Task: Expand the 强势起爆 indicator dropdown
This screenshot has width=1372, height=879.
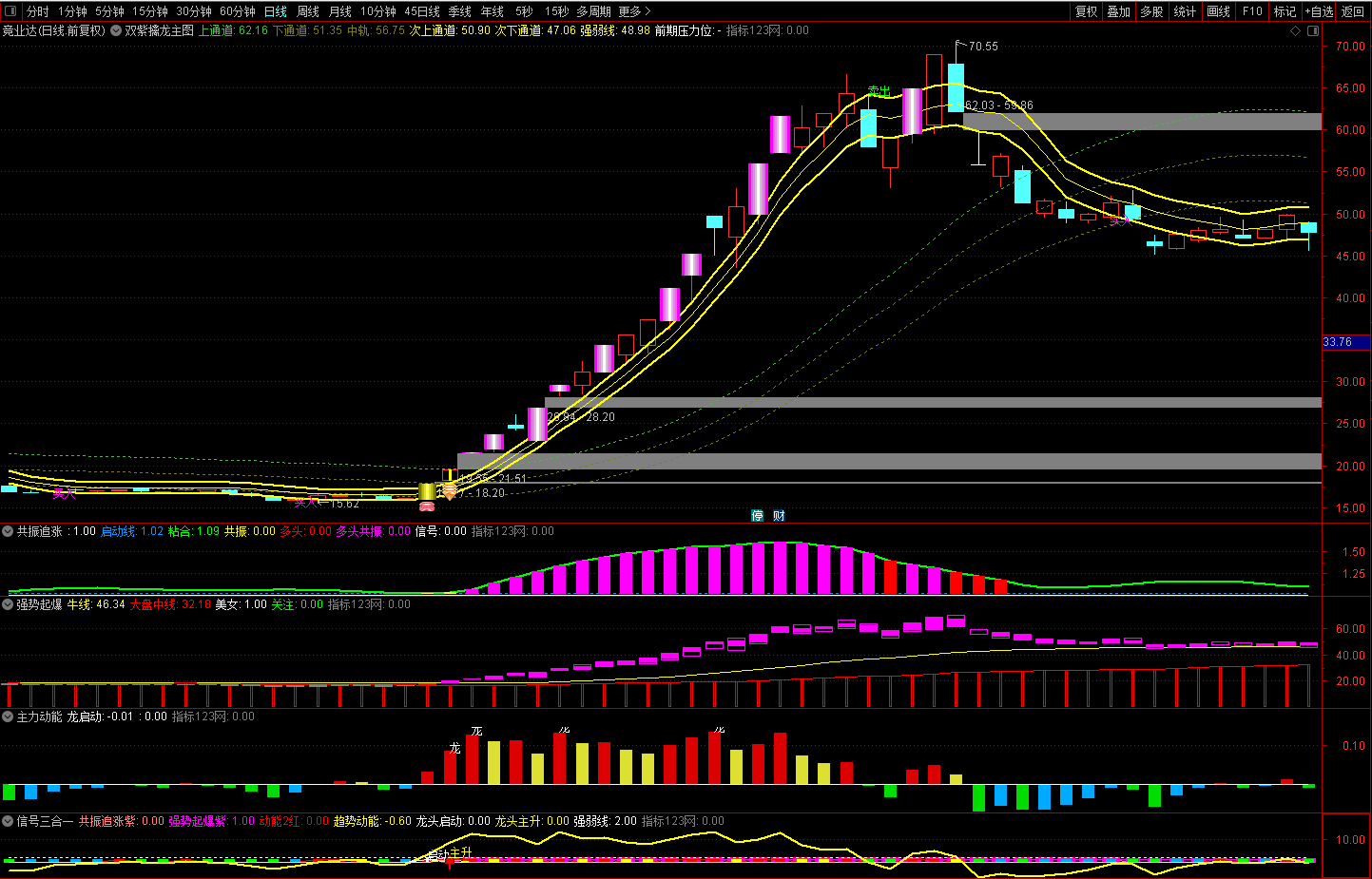Action: click(9, 604)
